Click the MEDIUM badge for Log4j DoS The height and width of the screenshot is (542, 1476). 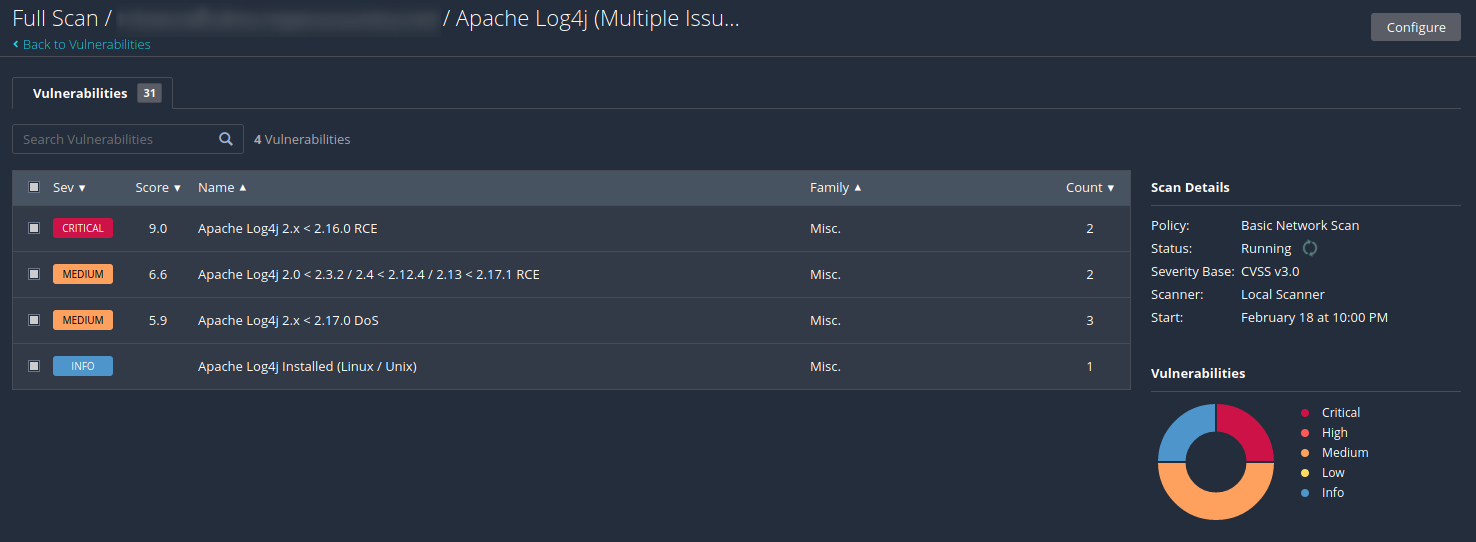83,320
